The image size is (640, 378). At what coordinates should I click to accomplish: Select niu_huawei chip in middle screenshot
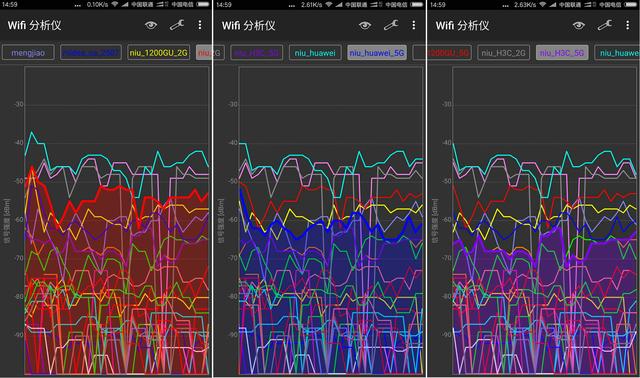(315, 53)
